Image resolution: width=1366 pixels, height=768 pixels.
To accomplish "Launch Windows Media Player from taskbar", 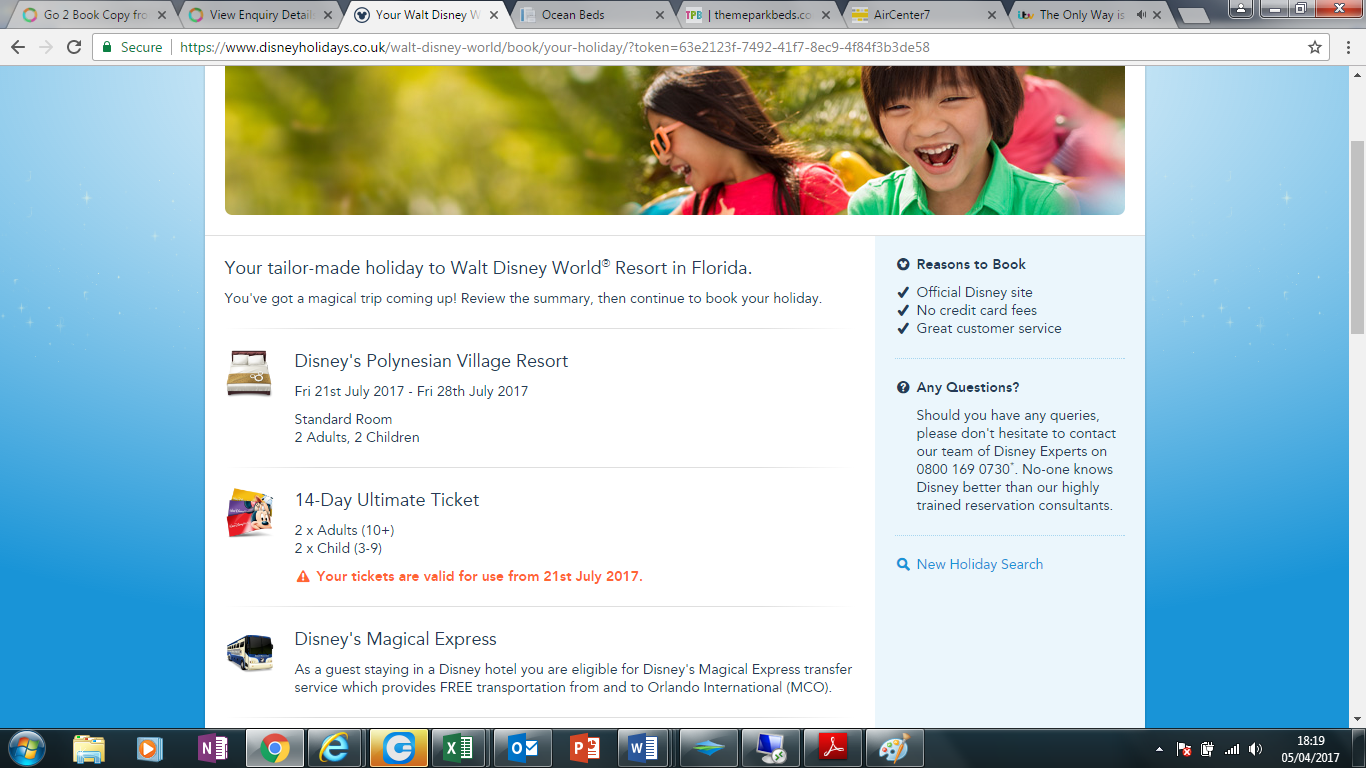I will 150,748.
